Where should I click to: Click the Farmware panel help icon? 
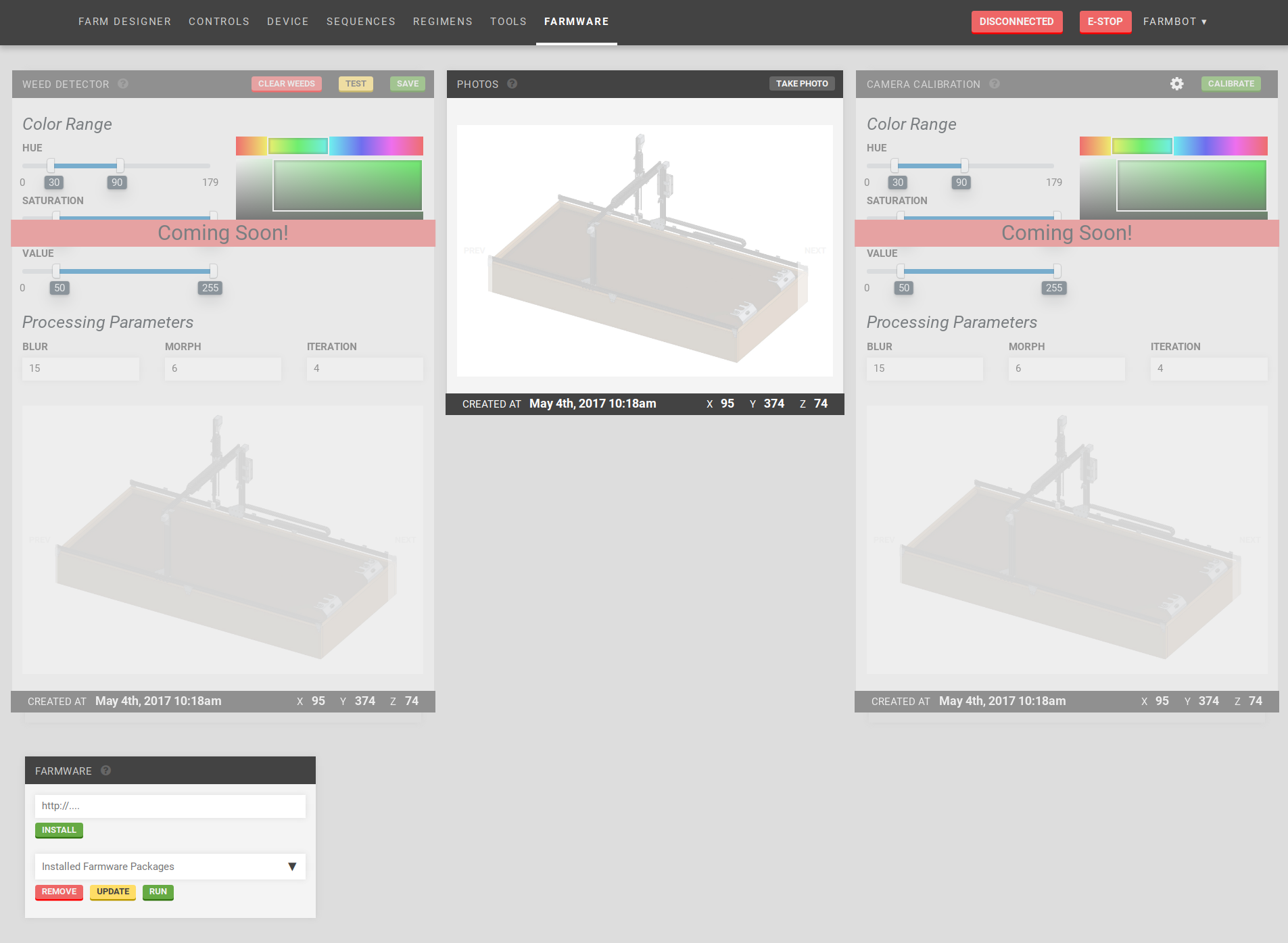(106, 771)
